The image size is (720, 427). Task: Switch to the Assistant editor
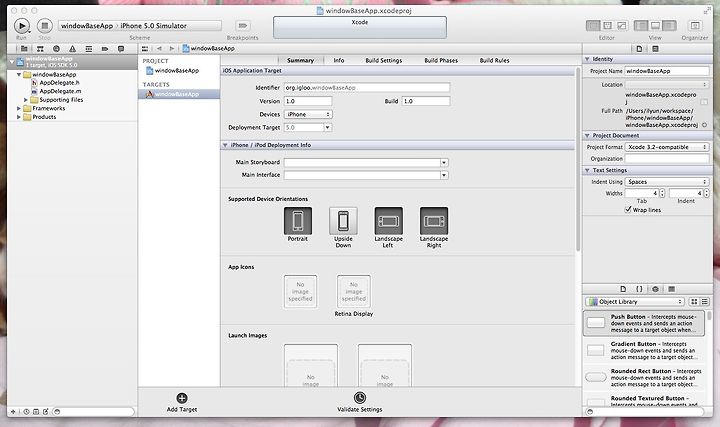tap(607, 26)
